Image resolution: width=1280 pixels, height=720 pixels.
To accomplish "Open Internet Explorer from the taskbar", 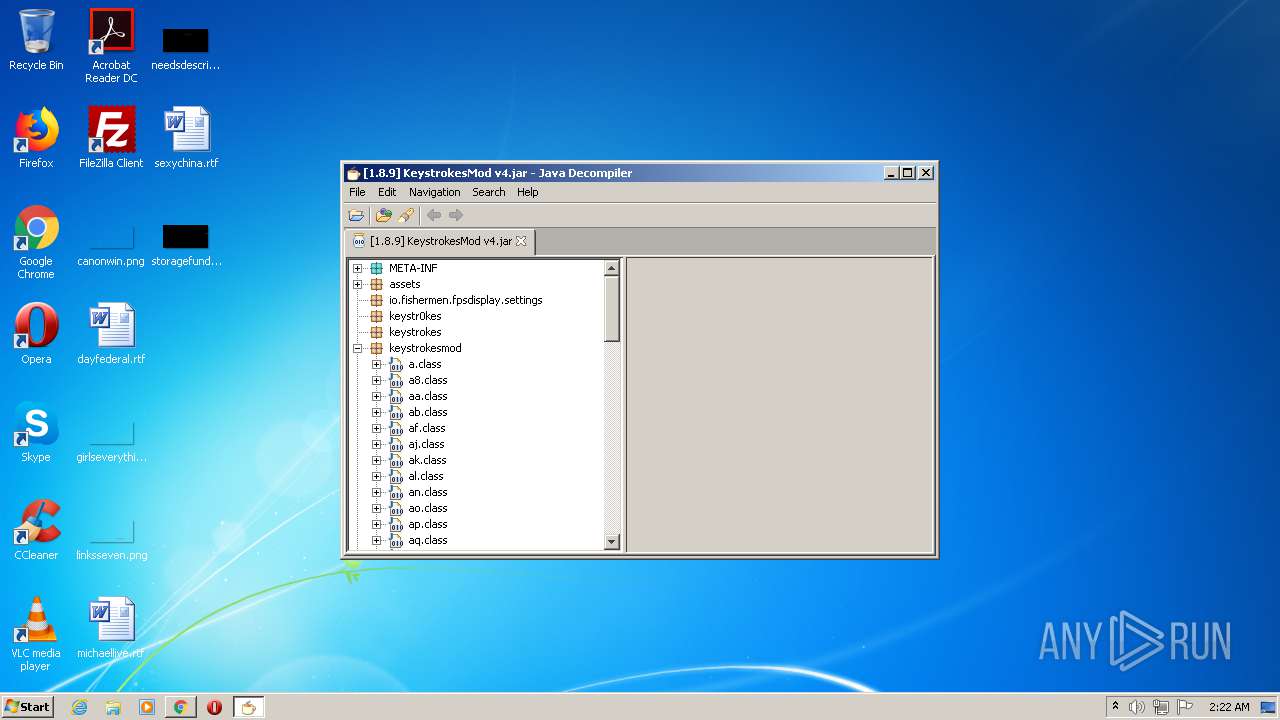I will [80, 707].
